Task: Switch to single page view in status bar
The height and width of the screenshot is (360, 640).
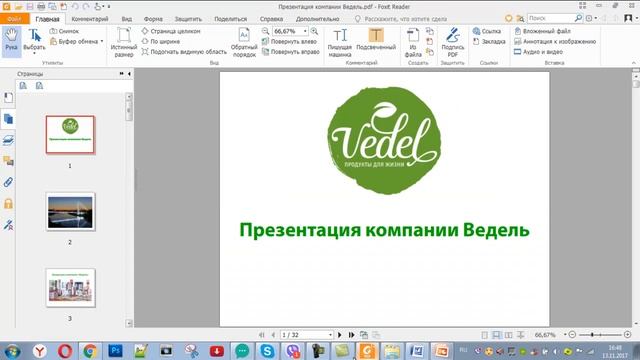Action: pyautogui.click(x=484, y=335)
